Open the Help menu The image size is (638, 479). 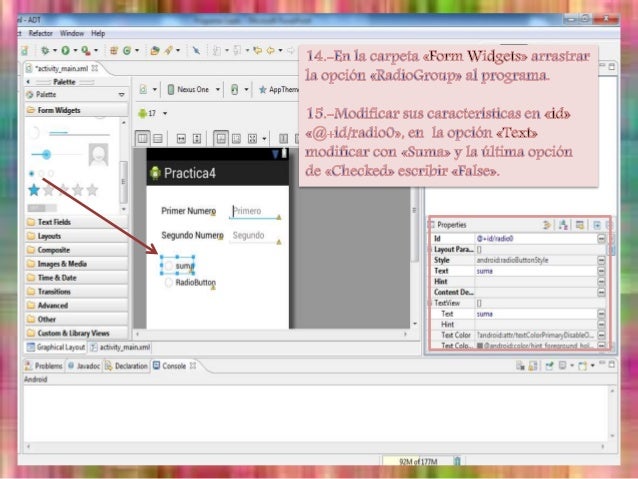(x=97, y=33)
